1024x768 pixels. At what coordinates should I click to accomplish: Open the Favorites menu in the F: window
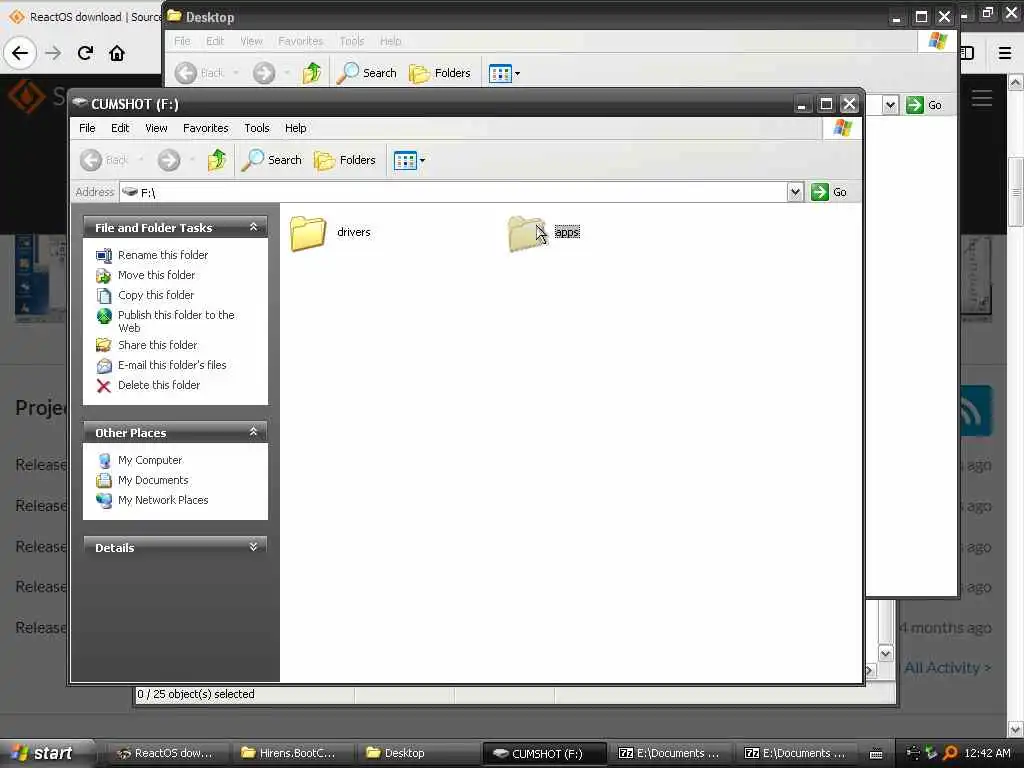206,128
